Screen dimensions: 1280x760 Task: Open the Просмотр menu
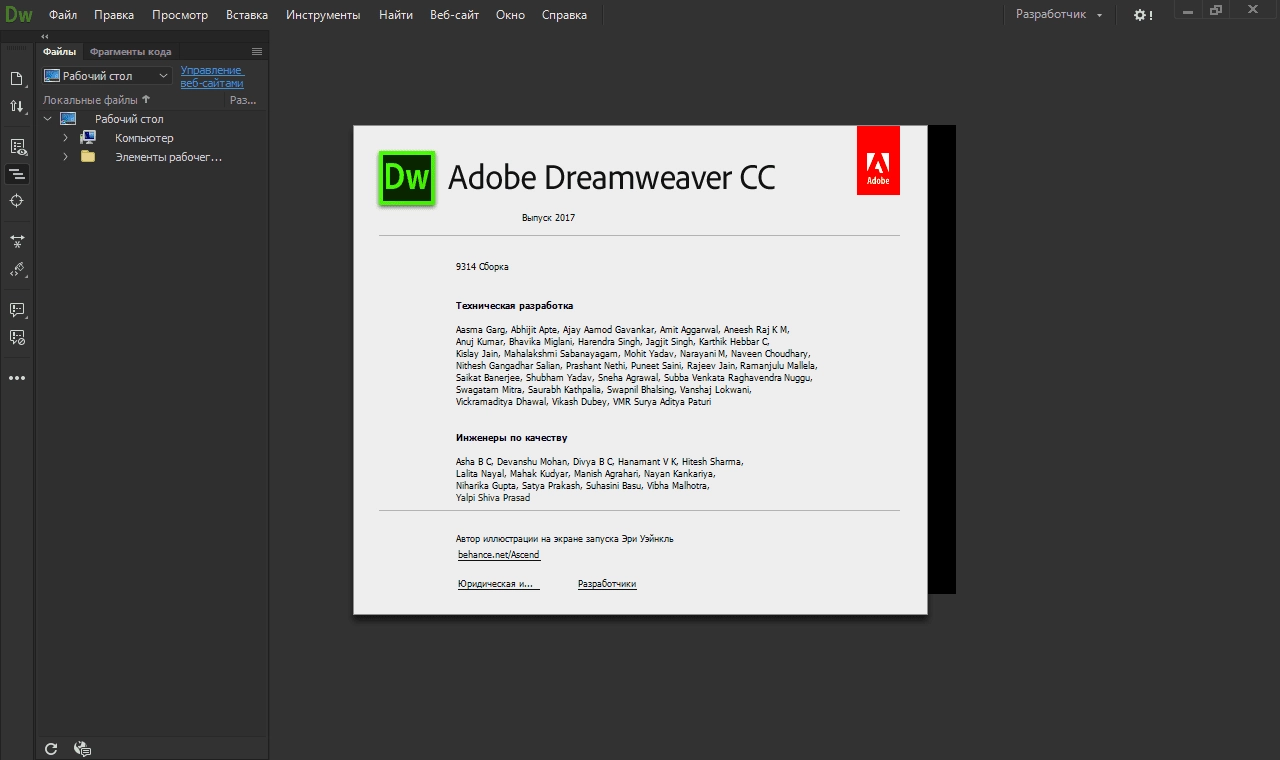pos(180,15)
